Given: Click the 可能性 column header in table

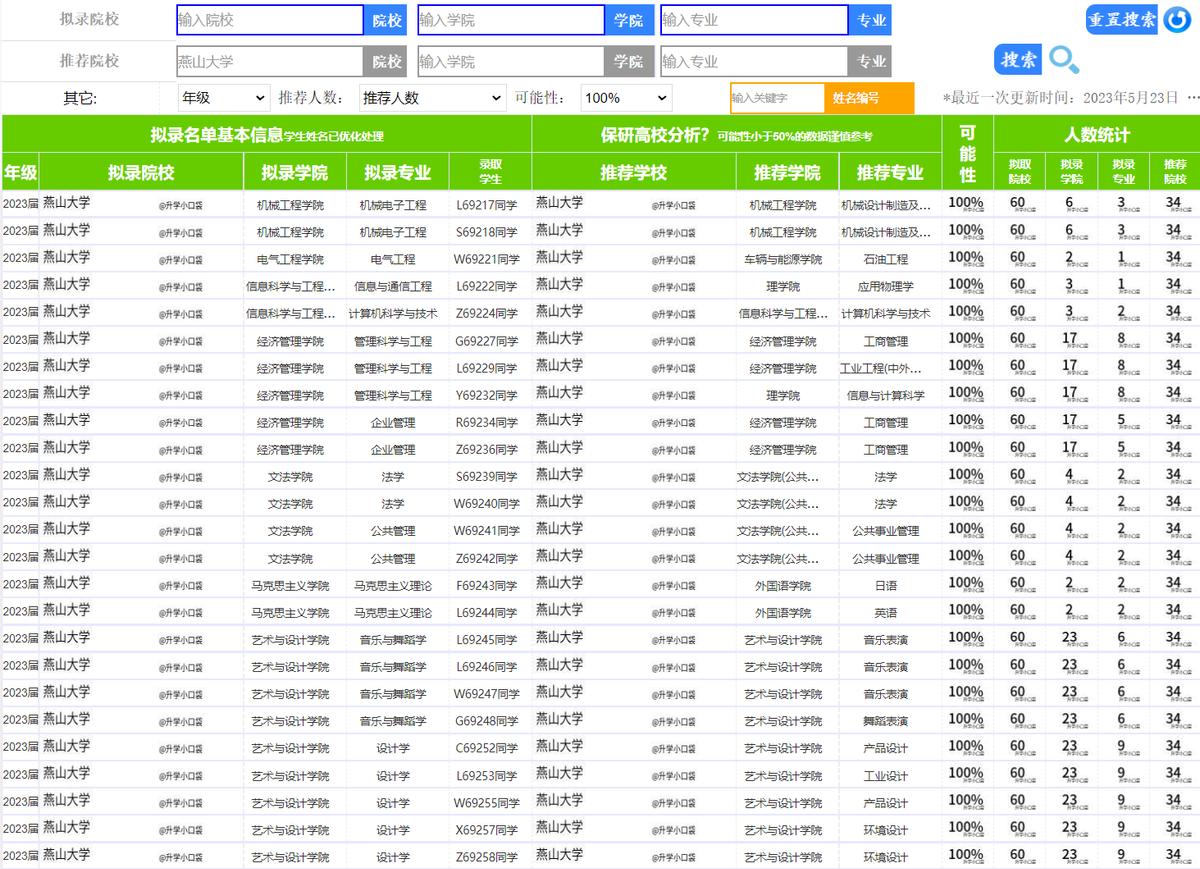Looking at the screenshot, I should click(x=967, y=153).
